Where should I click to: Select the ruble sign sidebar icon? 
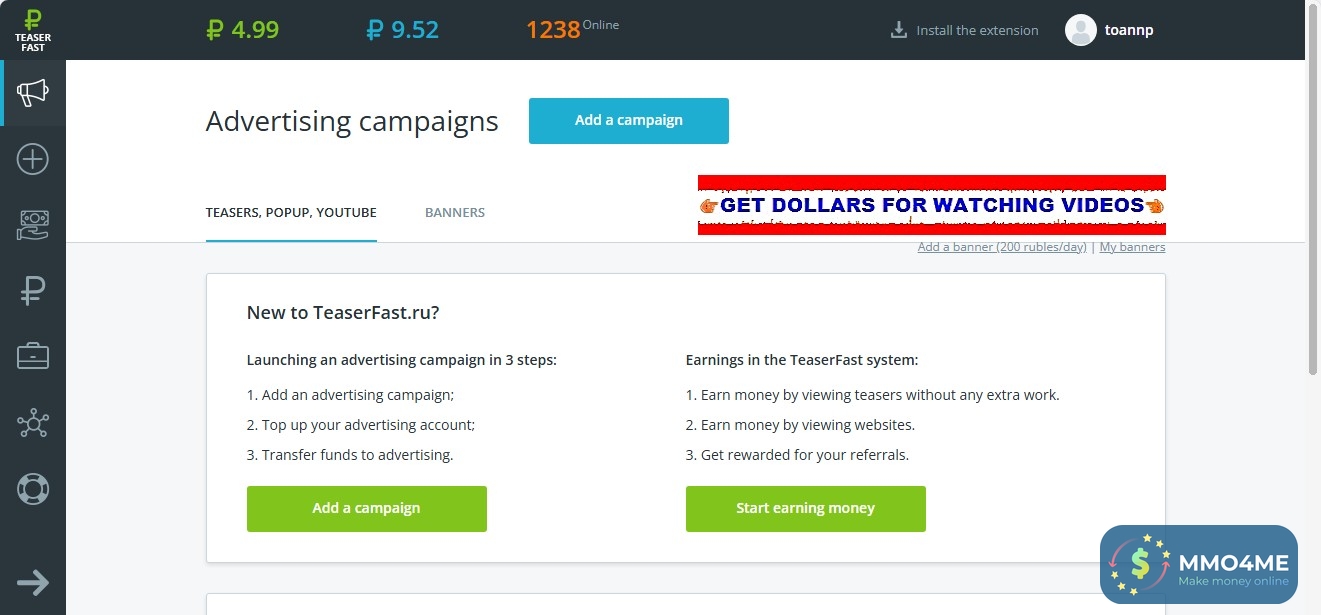point(32,291)
